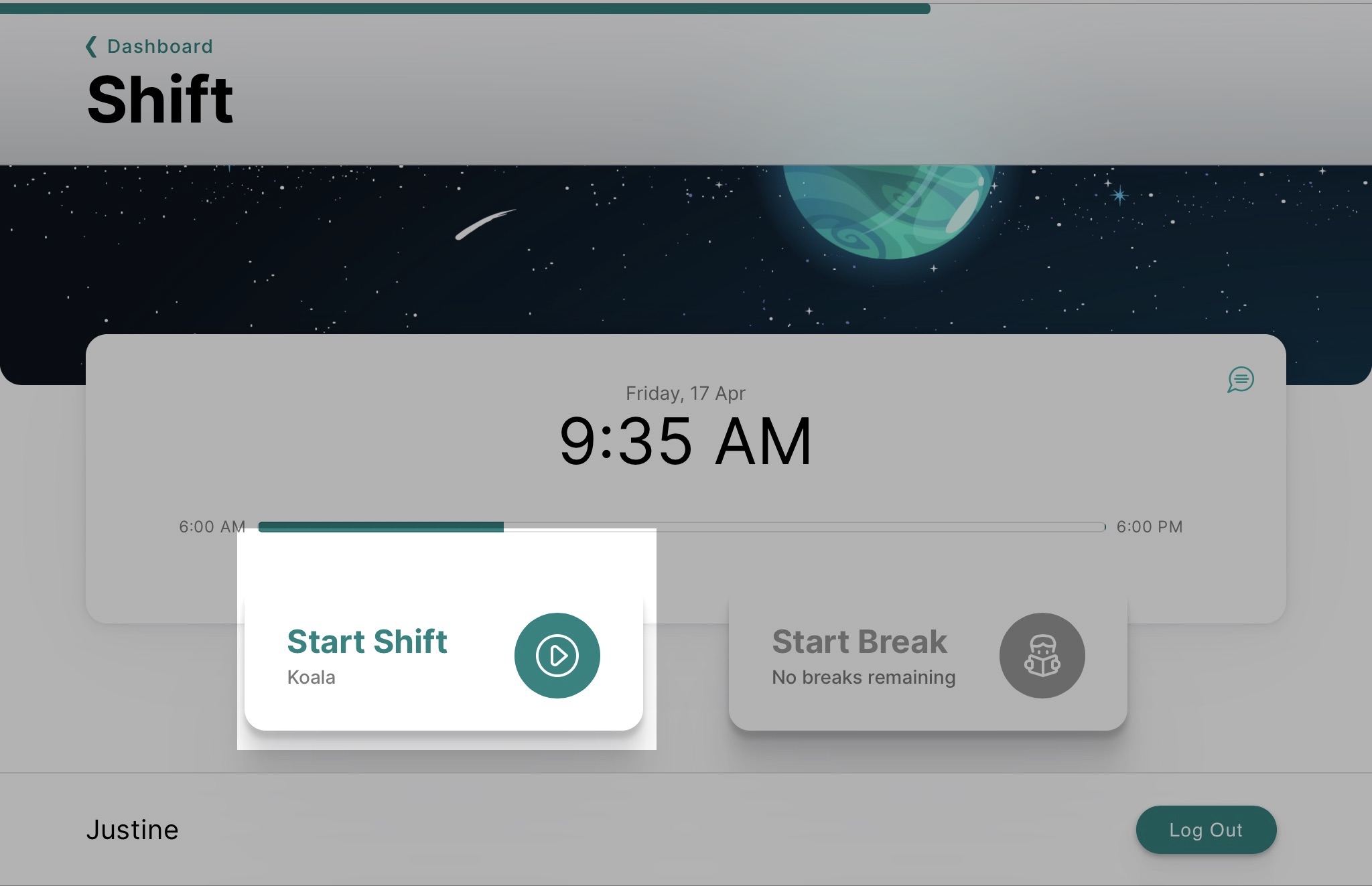Click the 6:00 PM shift end label
The width and height of the screenshot is (1372, 886).
[1150, 527]
